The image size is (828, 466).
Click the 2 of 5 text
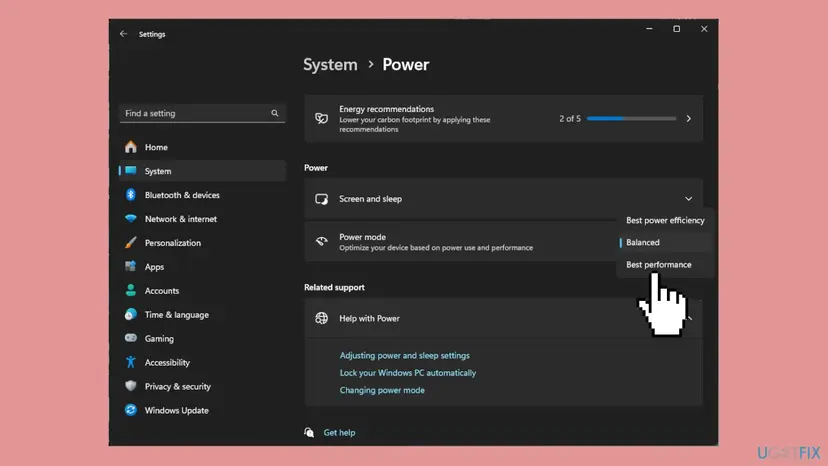(x=570, y=118)
